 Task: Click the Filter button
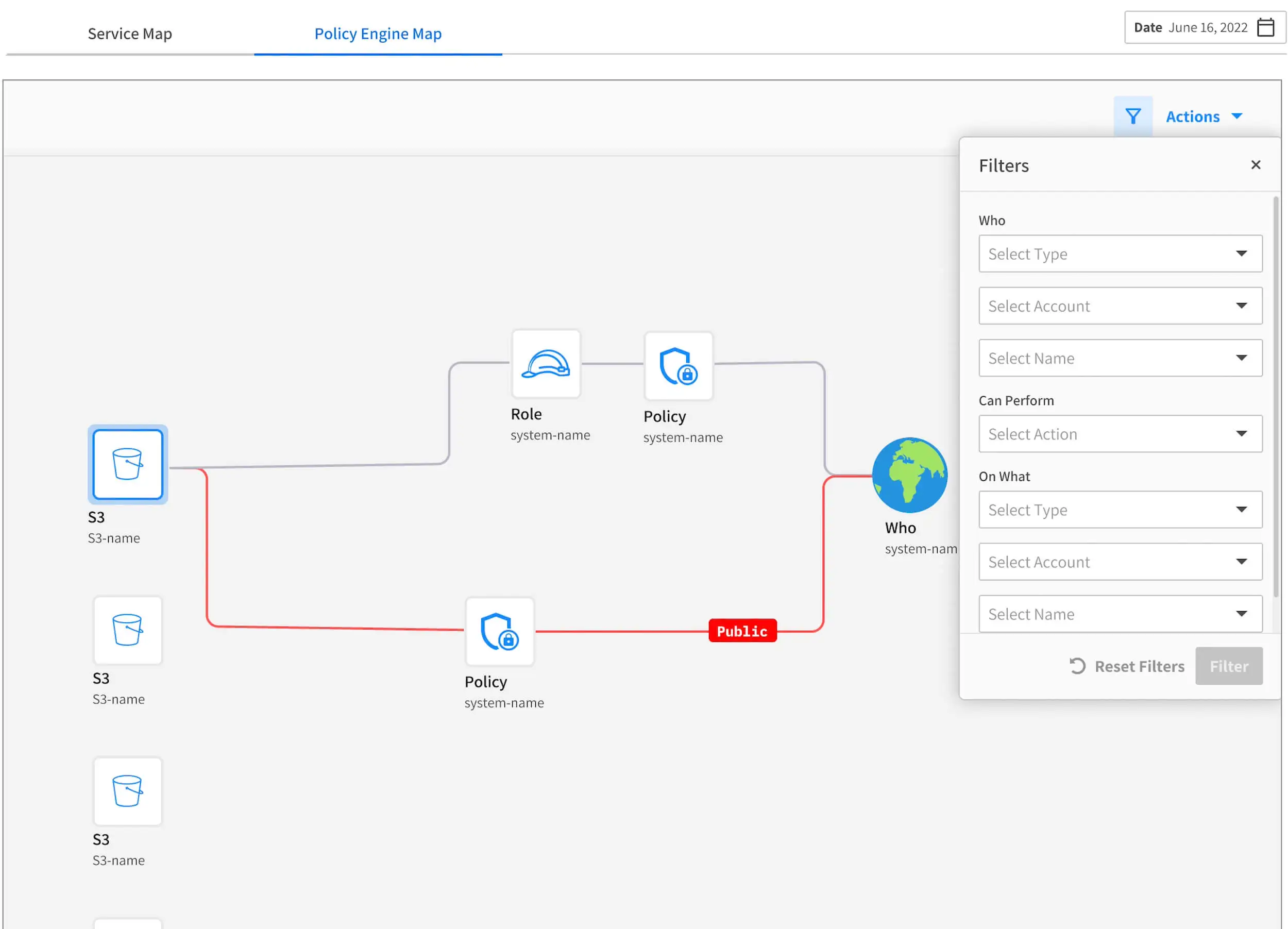click(1229, 666)
